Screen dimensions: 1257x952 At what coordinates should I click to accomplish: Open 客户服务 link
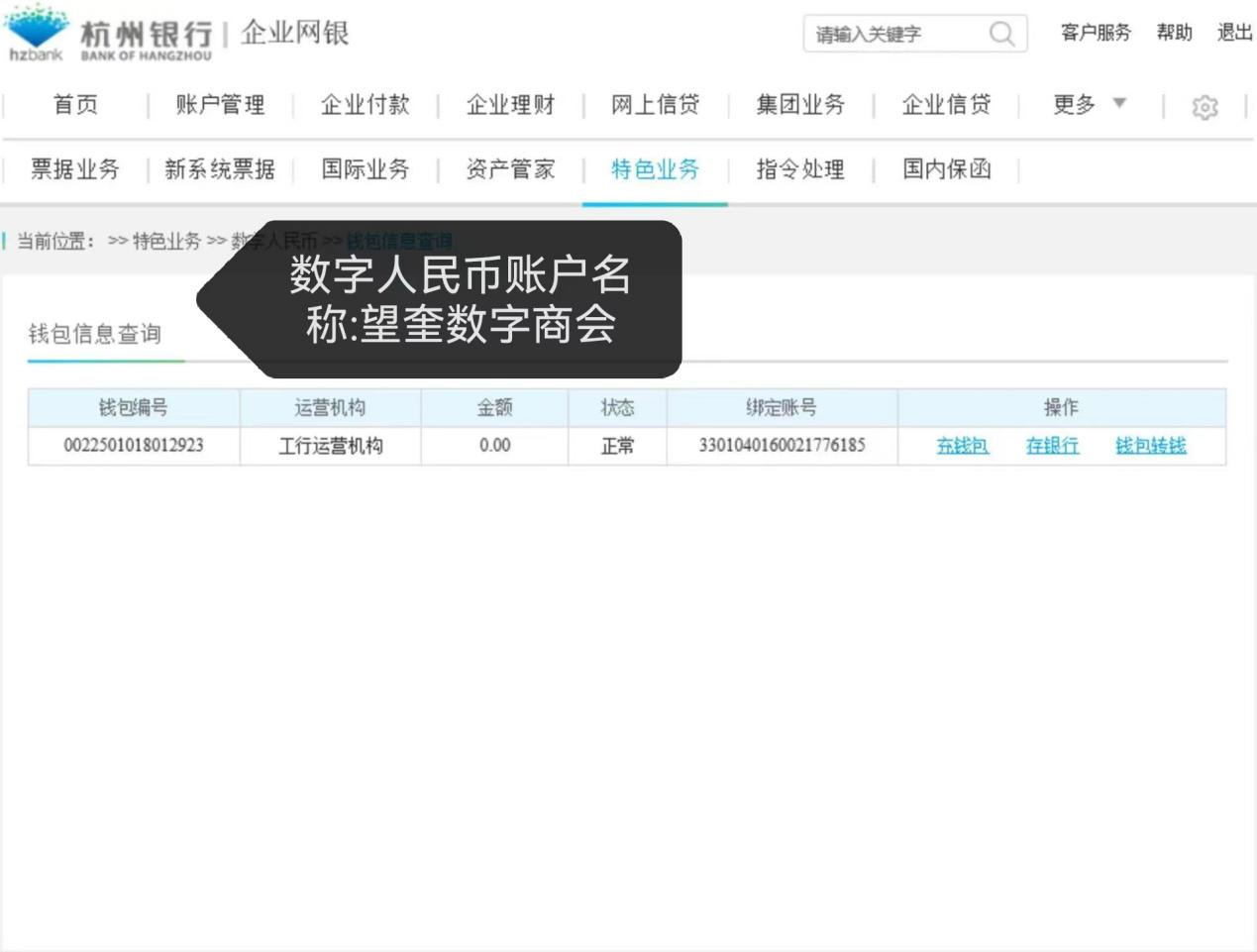tap(1096, 33)
